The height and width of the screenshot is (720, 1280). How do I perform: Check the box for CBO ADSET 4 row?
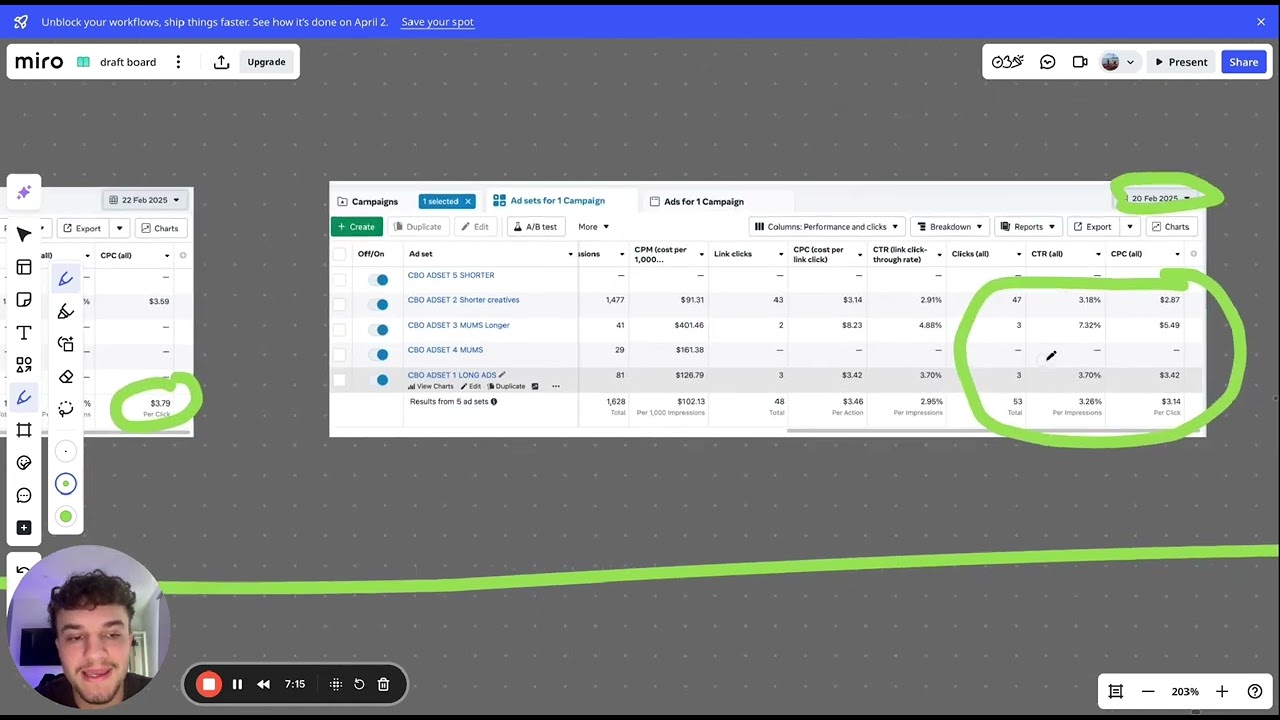[340, 354]
